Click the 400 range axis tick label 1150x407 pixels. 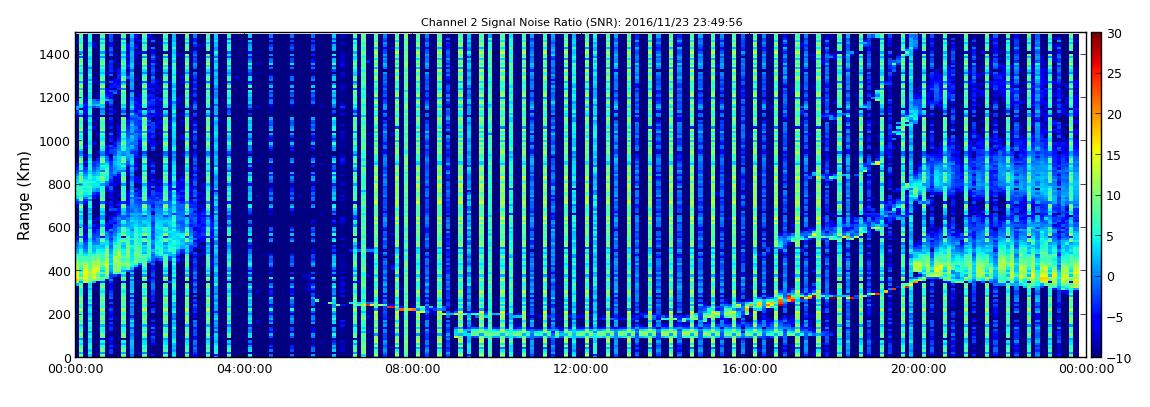59,271
